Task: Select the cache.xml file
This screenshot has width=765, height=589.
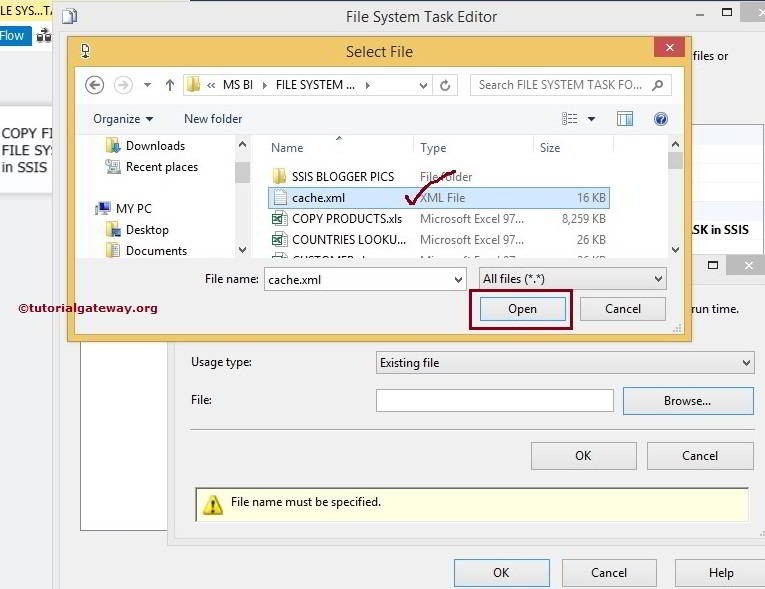Action: click(x=439, y=198)
